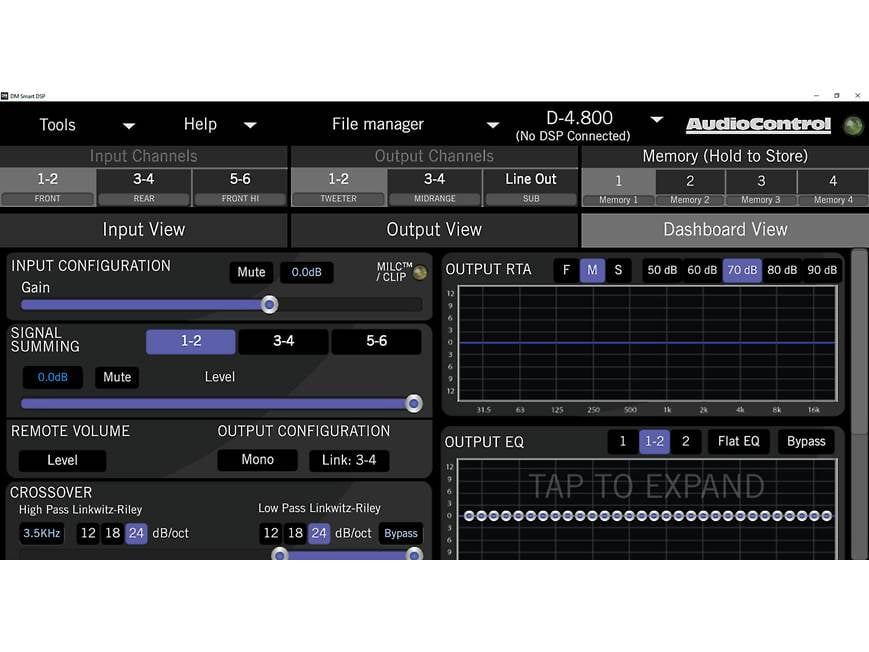Switch to Output View
The height and width of the screenshot is (652, 869).
(434, 230)
